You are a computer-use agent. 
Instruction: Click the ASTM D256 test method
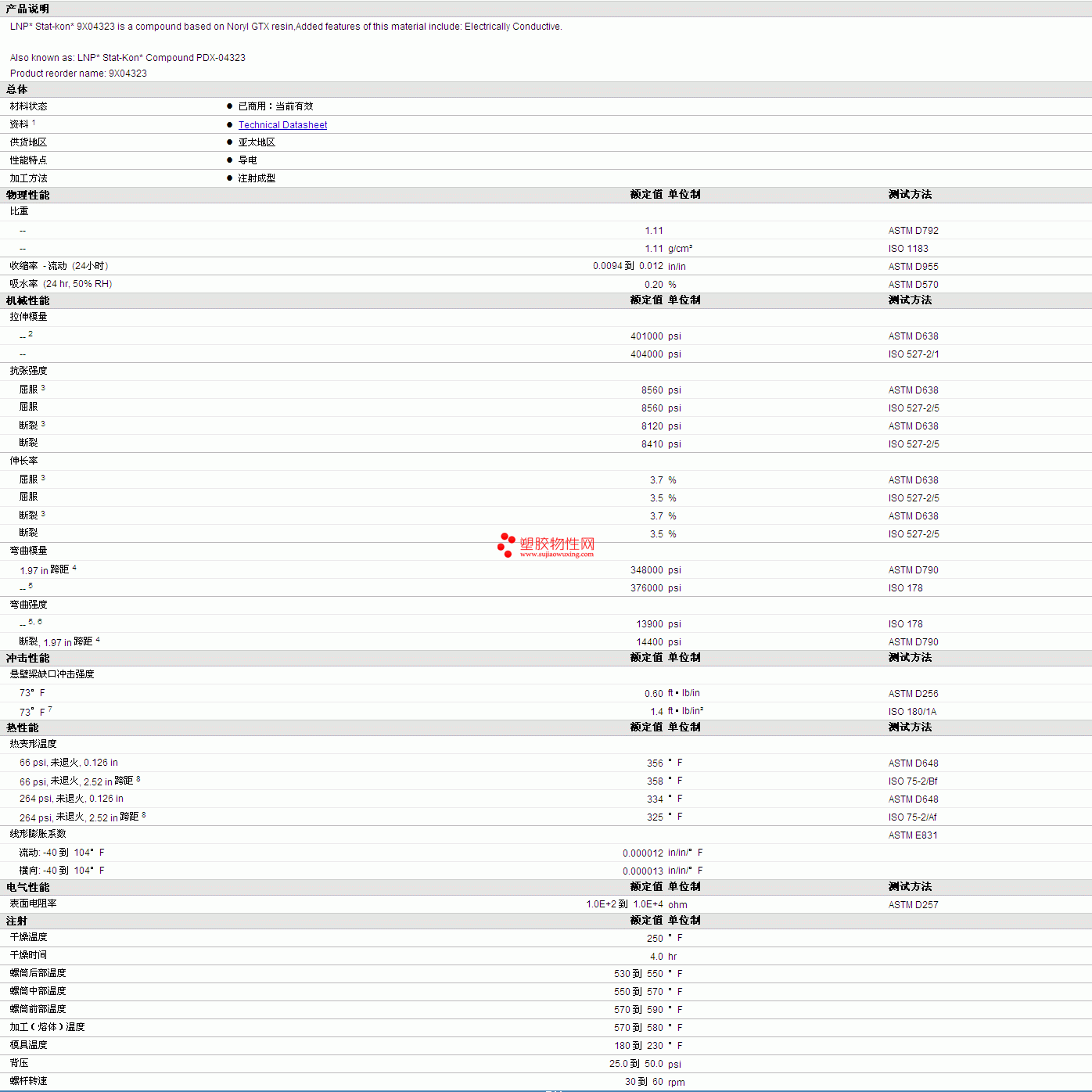(913, 694)
